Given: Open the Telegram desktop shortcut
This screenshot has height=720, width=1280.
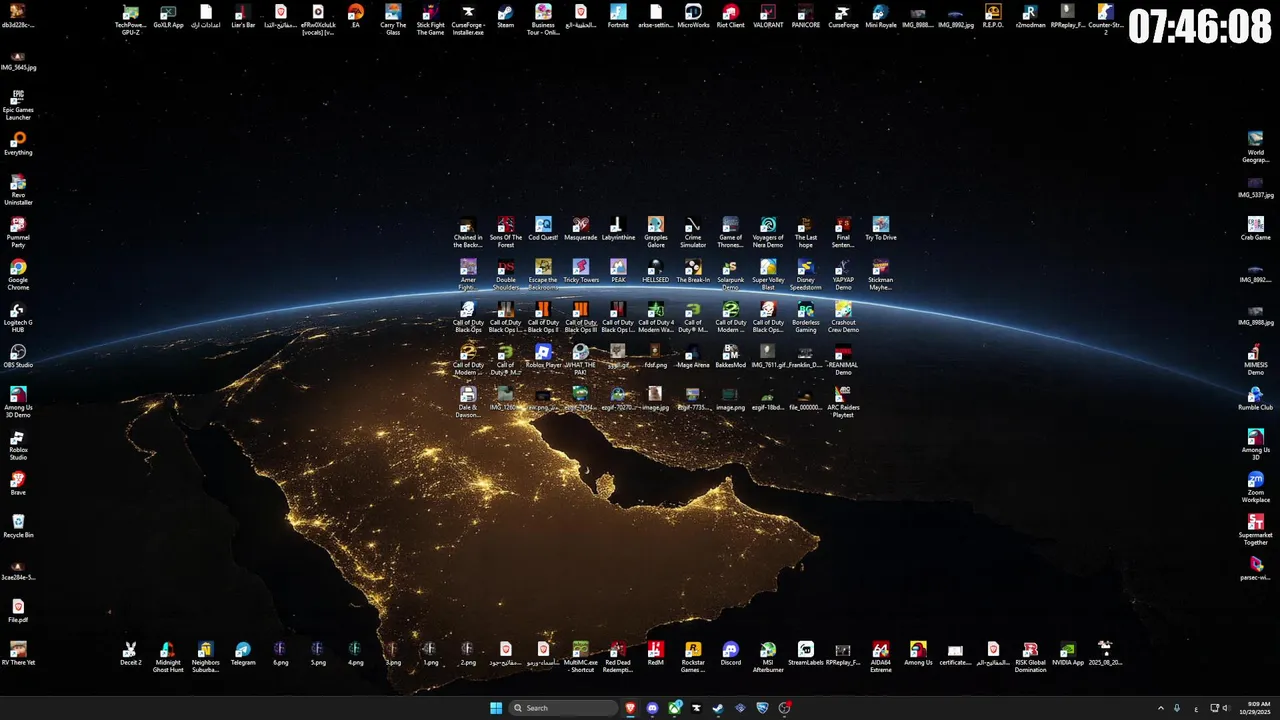Looking at the screenshot, I should click(243, 653).
